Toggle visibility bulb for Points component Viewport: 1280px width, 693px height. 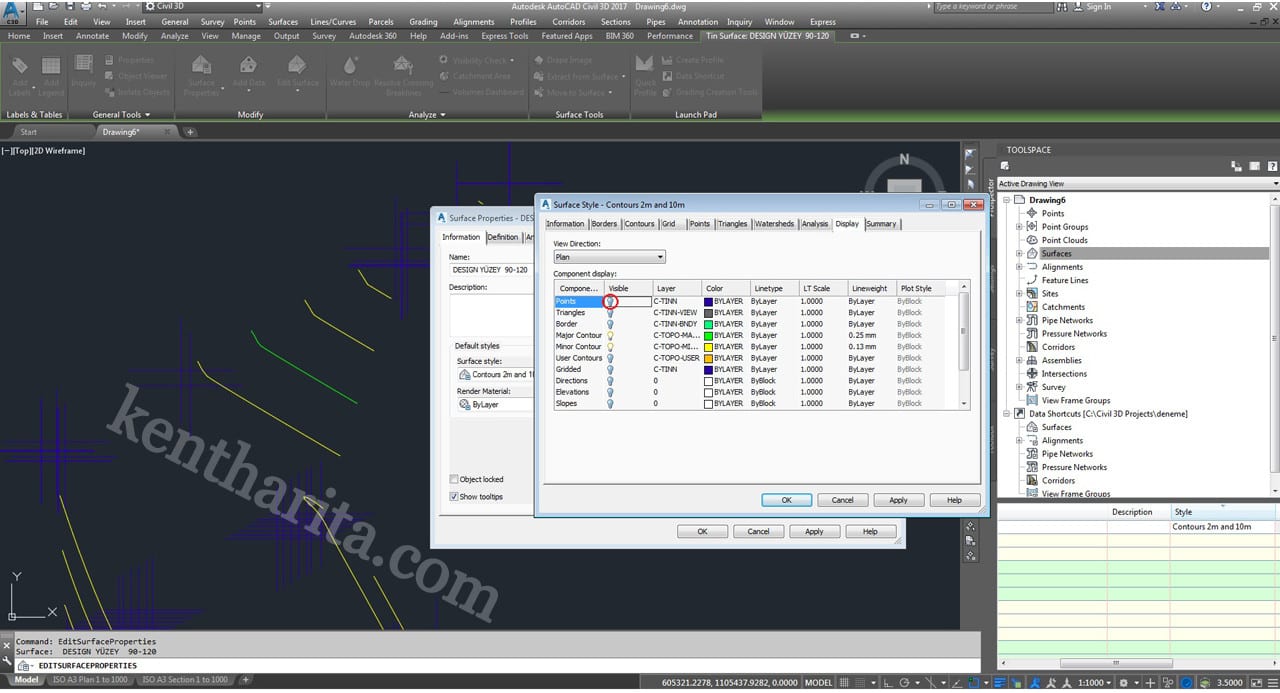coord(610,301)
